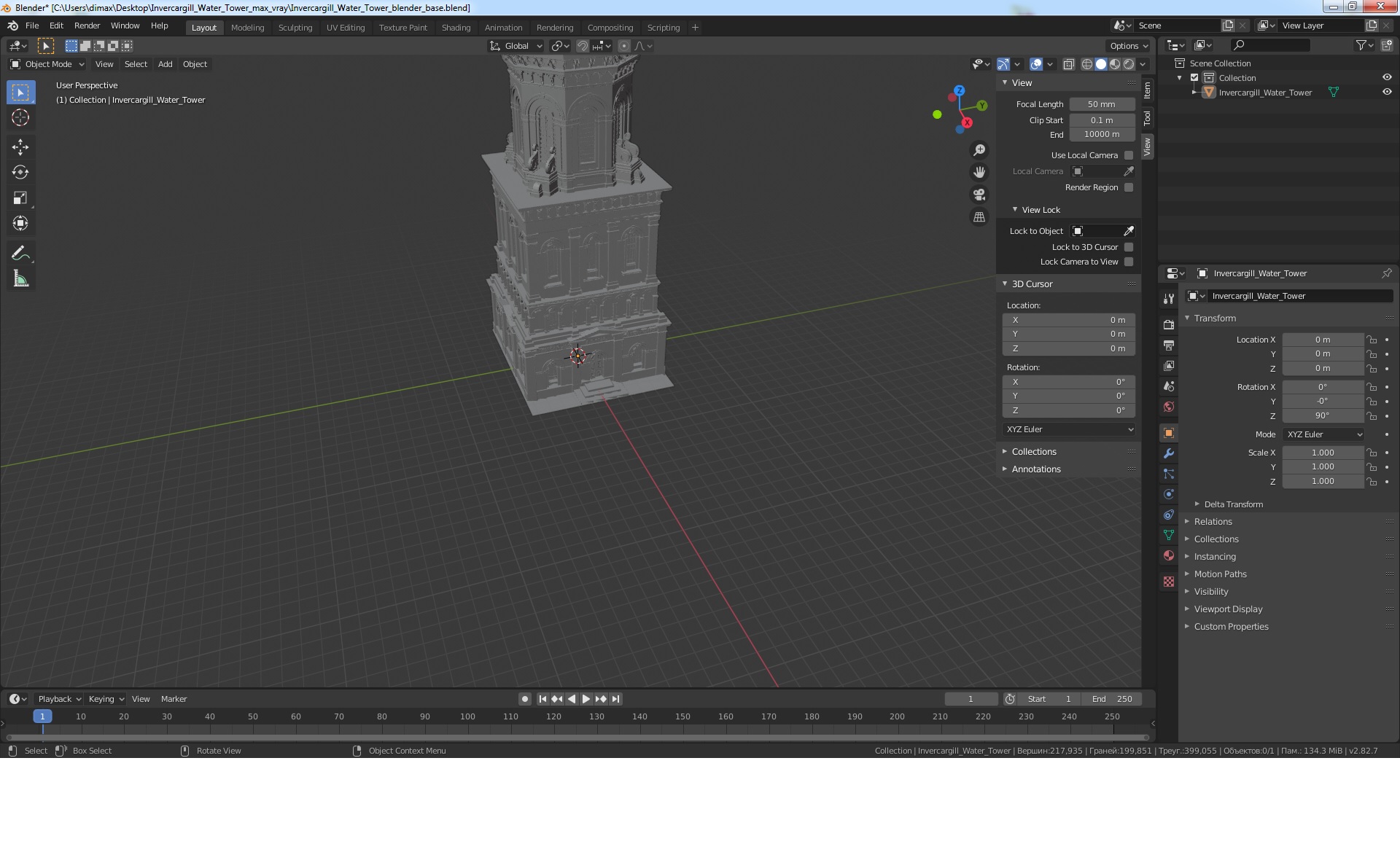Play animation forward
The width and height of the screenshot is (1400, 844).
pos(586,699)
